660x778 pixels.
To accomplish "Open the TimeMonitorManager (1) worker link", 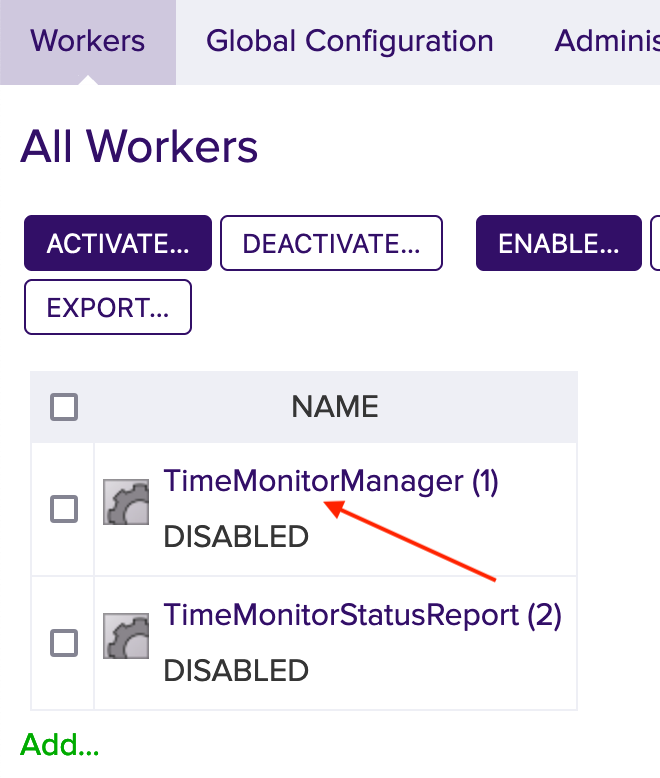I will (x=331, y=482).
